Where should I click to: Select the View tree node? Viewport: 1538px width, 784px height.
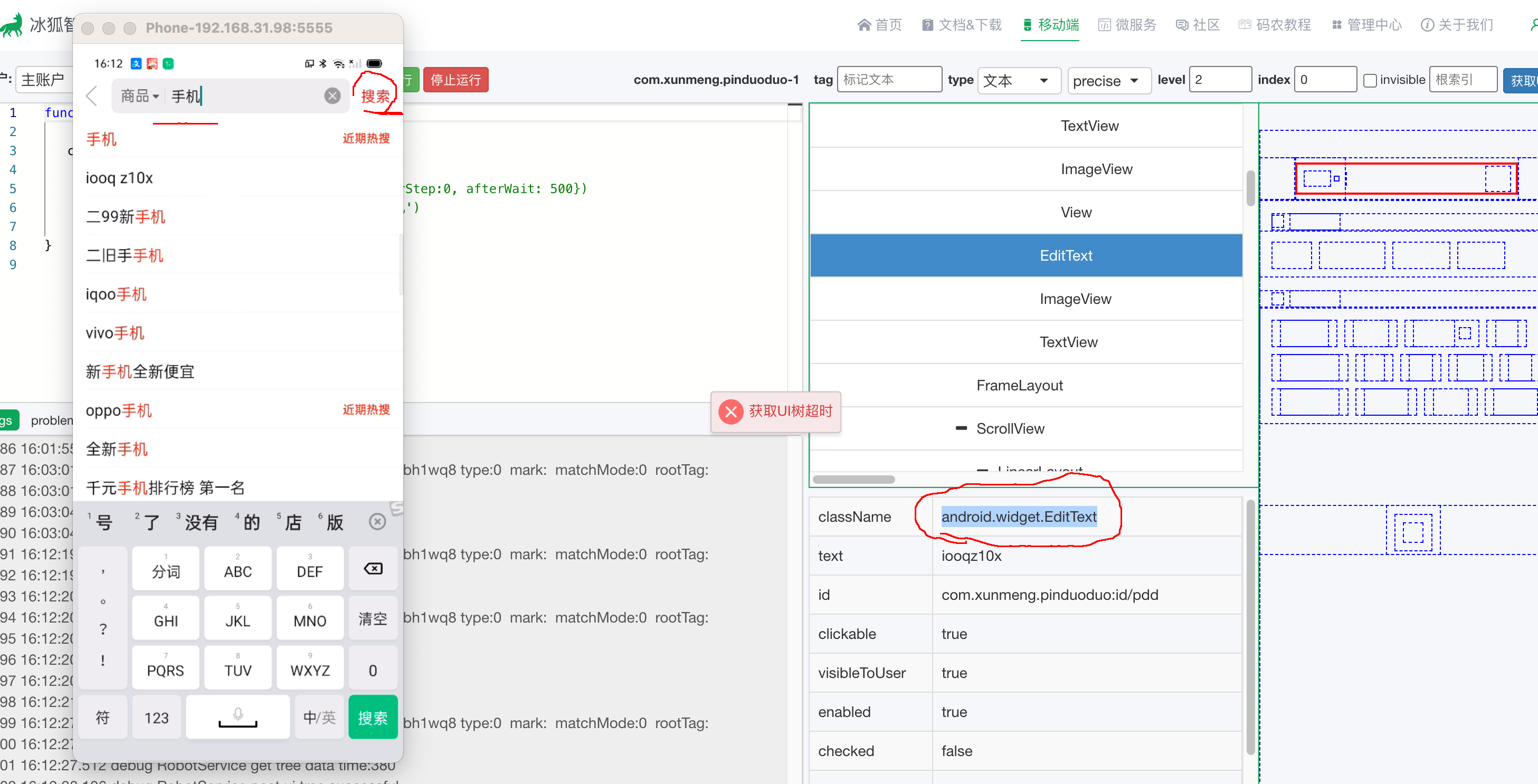pyautogui.click(x=1026, y=213)
